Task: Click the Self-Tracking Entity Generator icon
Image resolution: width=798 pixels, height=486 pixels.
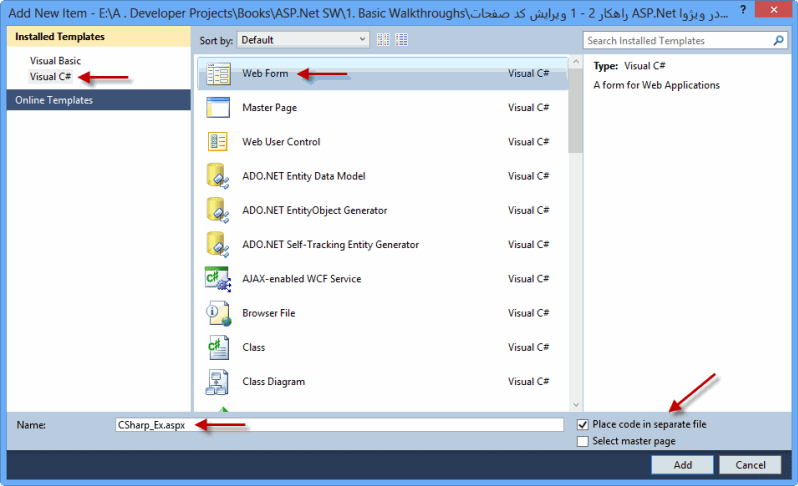Action: 218,244
